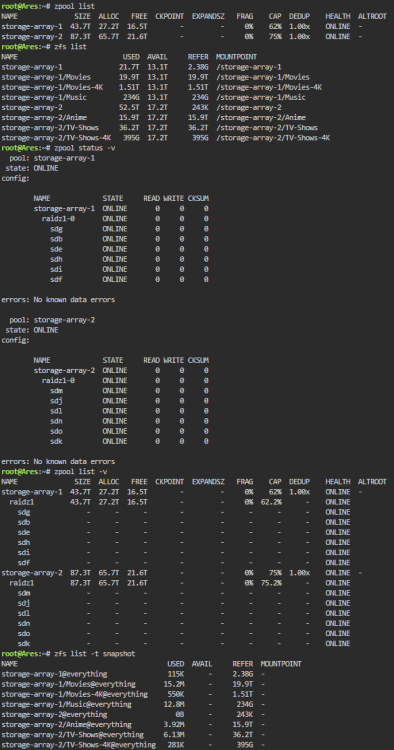Click the '75.2%' capacity value
Image resolution: width=394 pixels, height=750 pixels.
coord(271,583)
